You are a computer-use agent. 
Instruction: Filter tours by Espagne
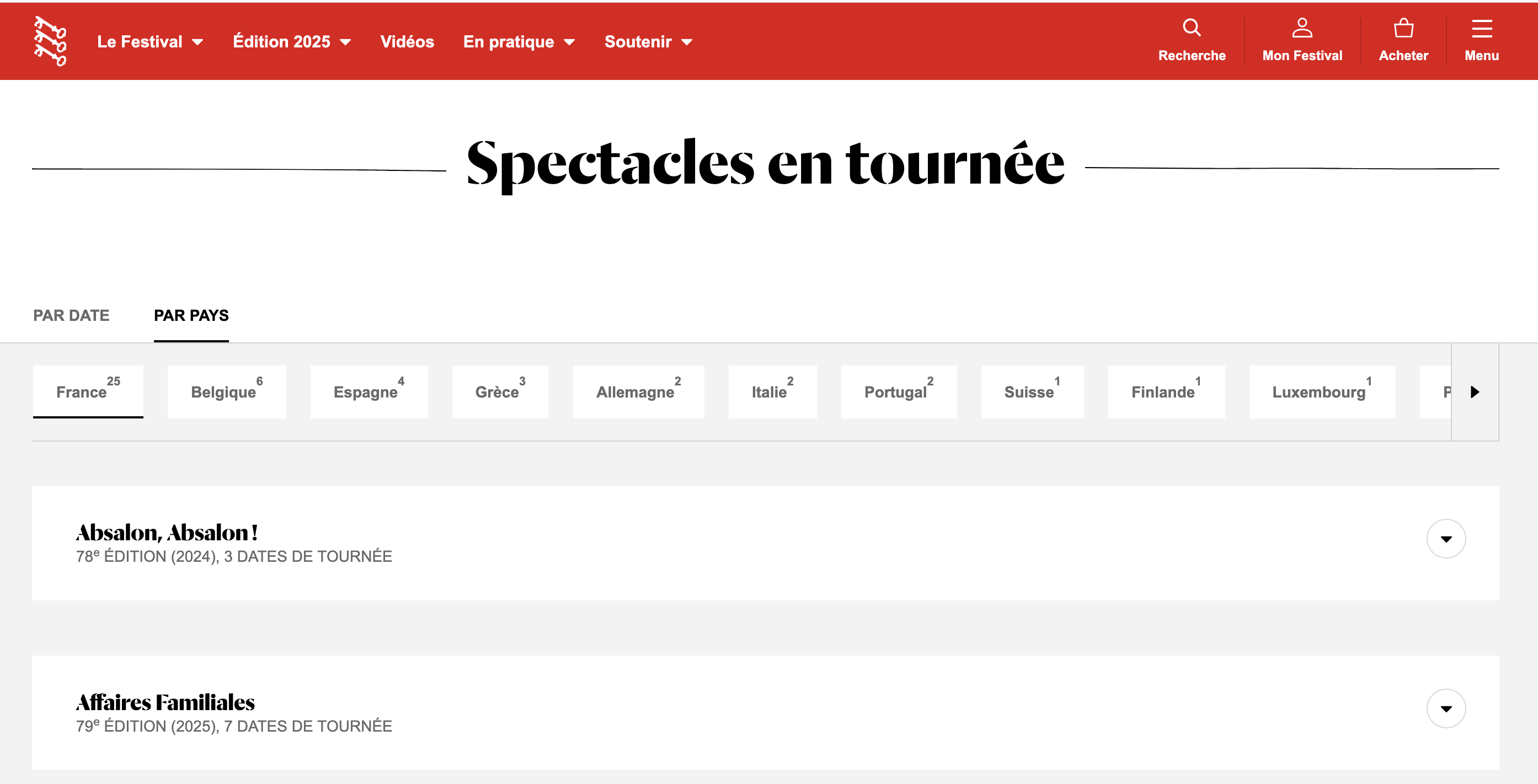[x=369, y=391]
